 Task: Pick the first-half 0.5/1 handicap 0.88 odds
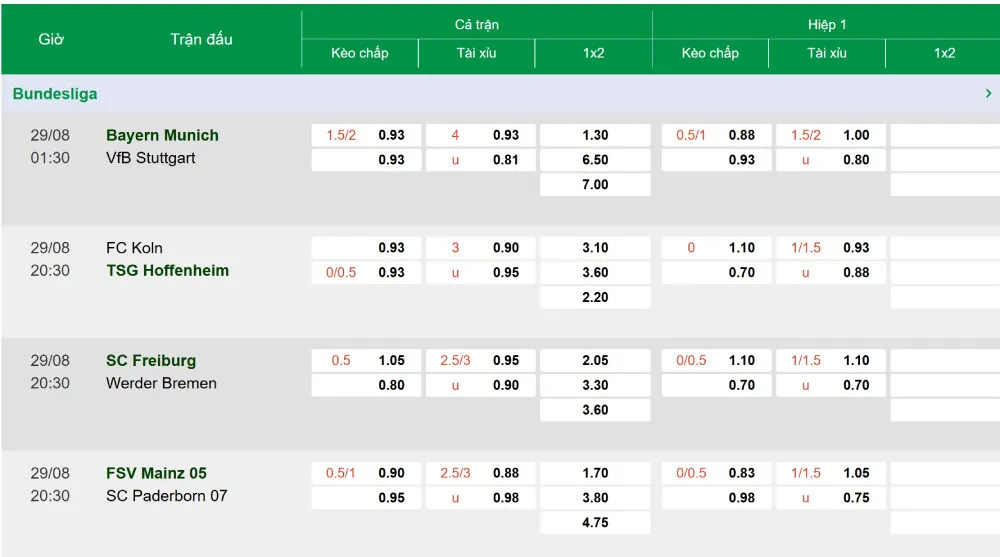point(716,135)
